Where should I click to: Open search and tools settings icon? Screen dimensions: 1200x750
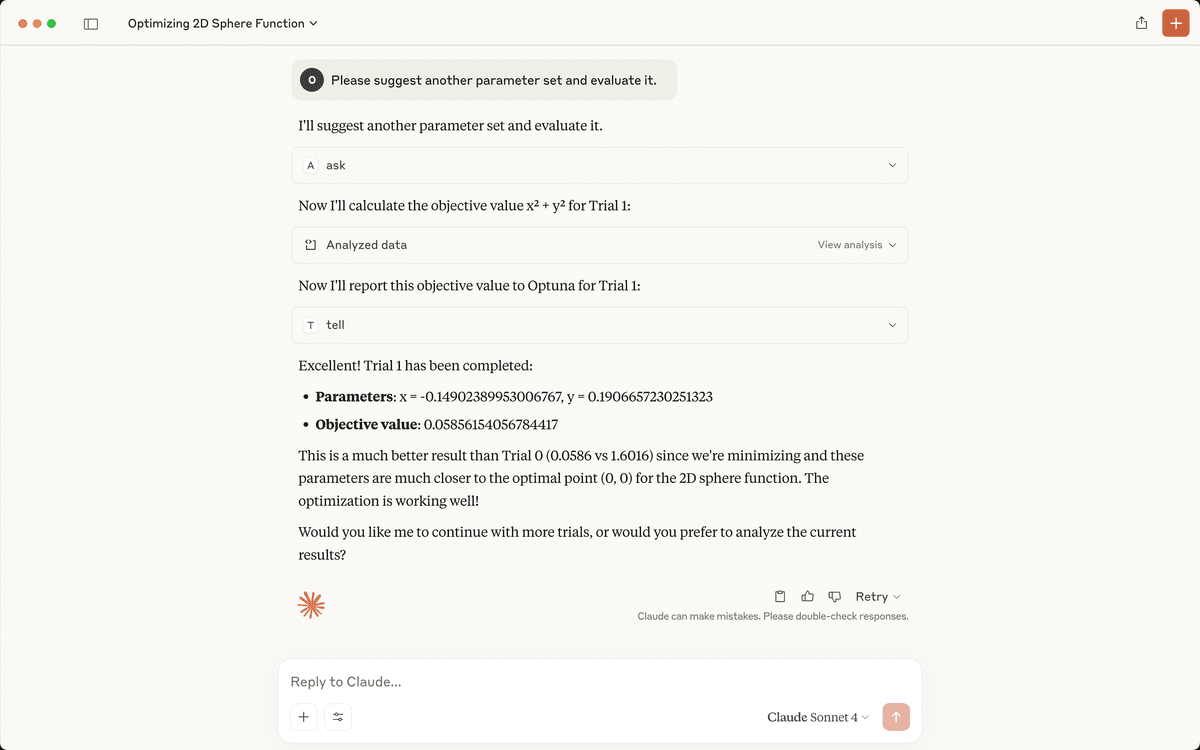click(338, 717)
